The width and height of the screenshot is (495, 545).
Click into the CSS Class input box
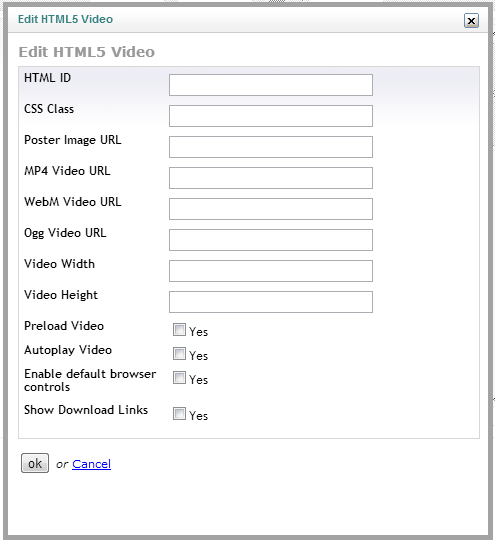click(x=271, y=116)
